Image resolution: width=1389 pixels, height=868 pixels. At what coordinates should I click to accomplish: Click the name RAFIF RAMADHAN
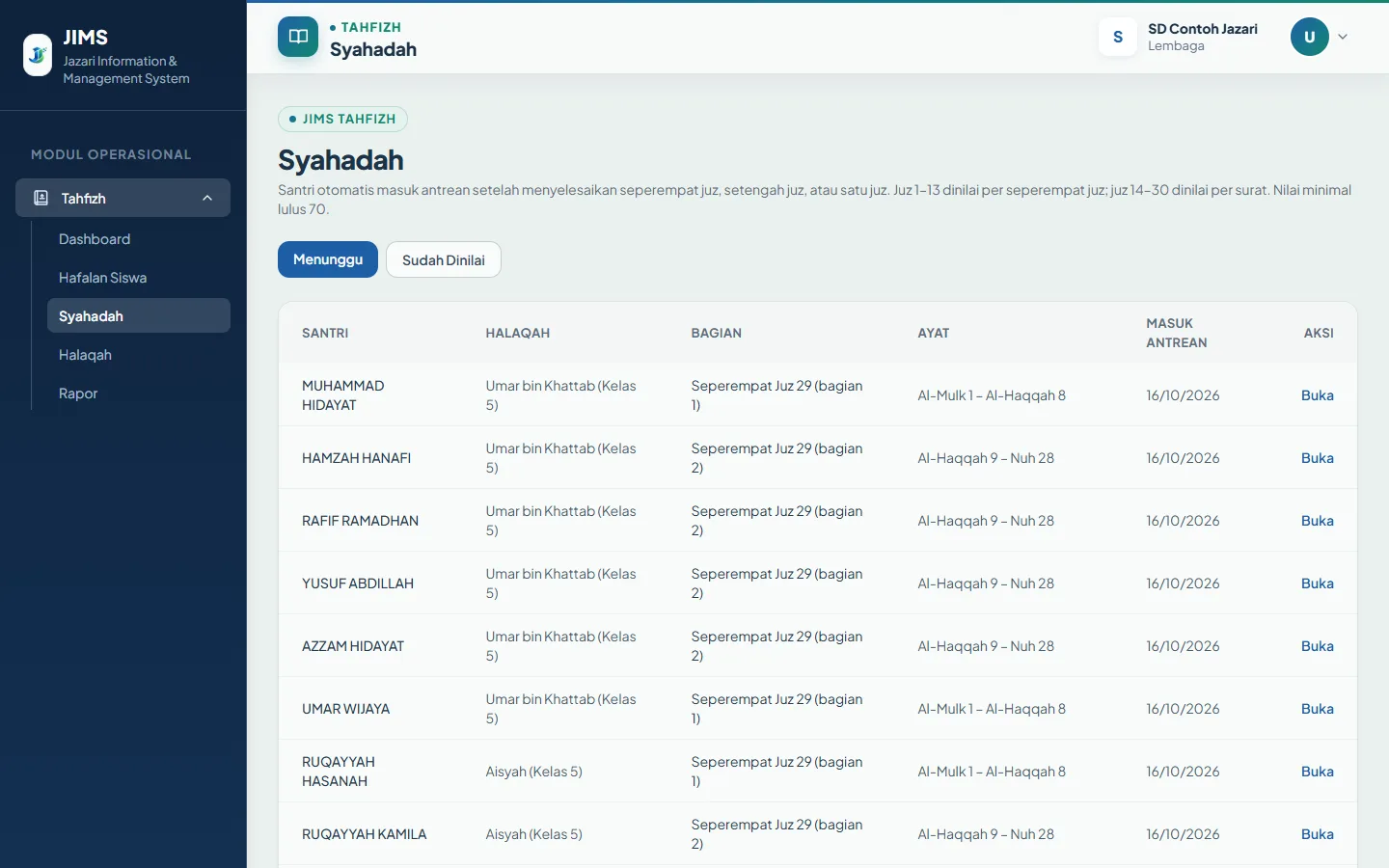361,521
